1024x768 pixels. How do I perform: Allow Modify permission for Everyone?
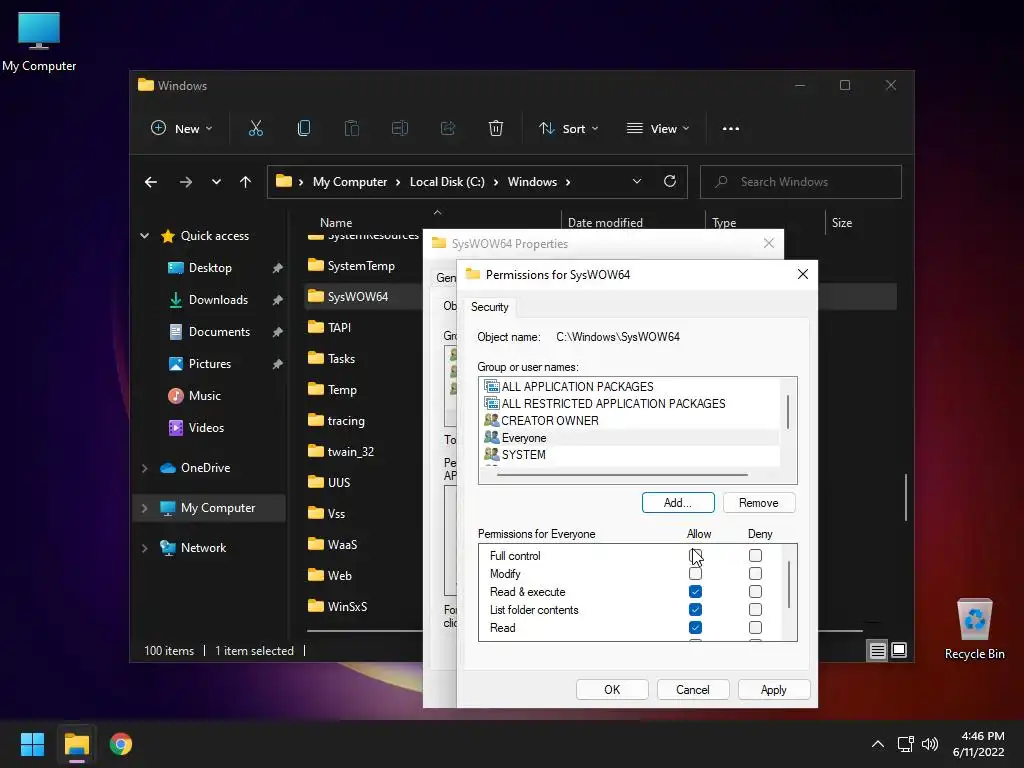pos(695,573)
